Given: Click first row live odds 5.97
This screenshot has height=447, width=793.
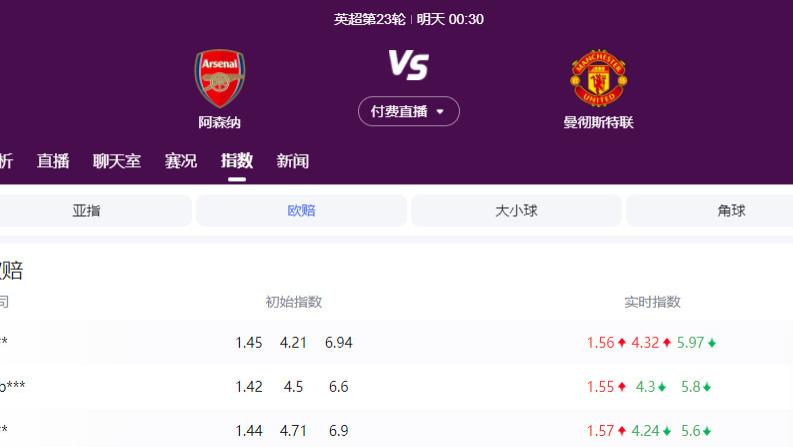Looking at the screenshot, I should (x=691, y=343).
